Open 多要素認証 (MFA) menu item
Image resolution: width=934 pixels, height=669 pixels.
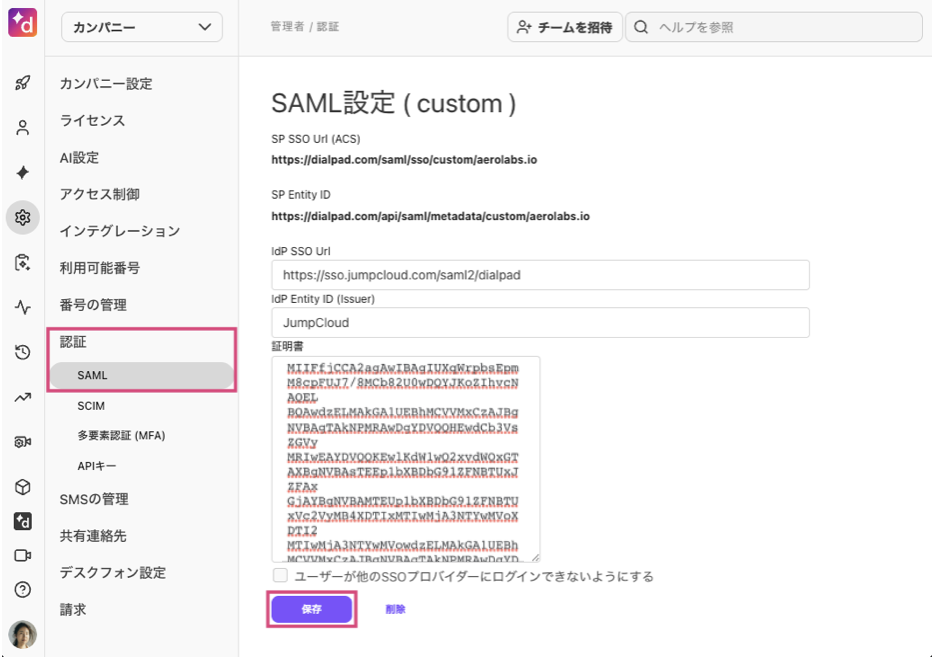(121, 436)
